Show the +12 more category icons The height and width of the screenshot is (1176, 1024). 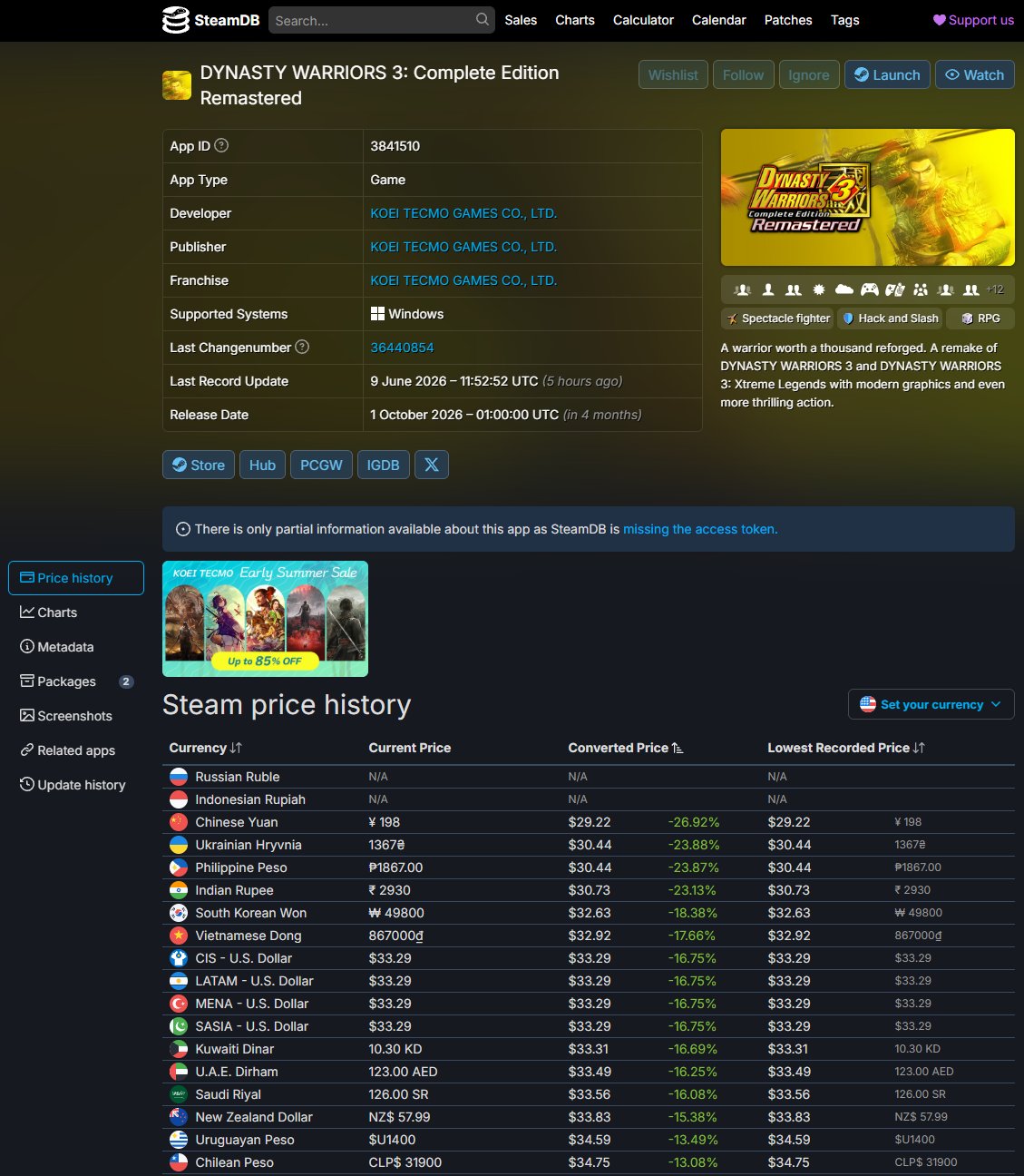995,289
